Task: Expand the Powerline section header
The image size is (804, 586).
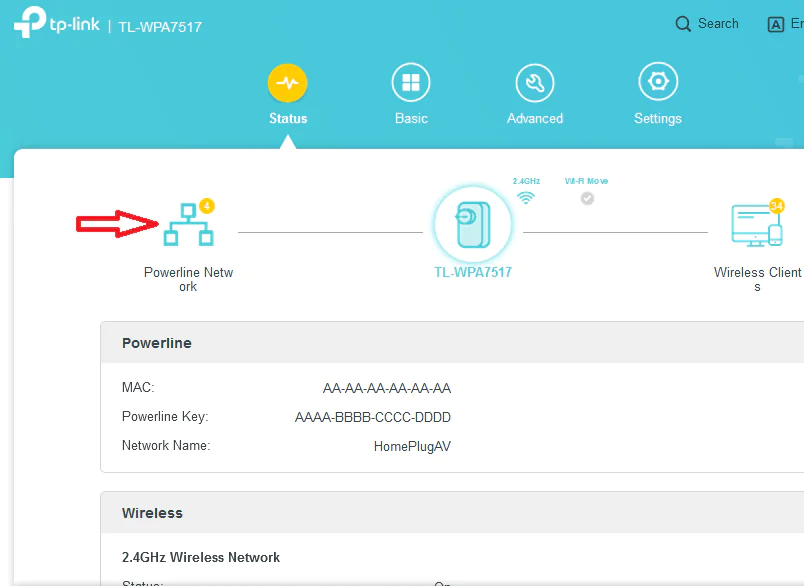Action: pyautogui.click(x=156, y=342)
